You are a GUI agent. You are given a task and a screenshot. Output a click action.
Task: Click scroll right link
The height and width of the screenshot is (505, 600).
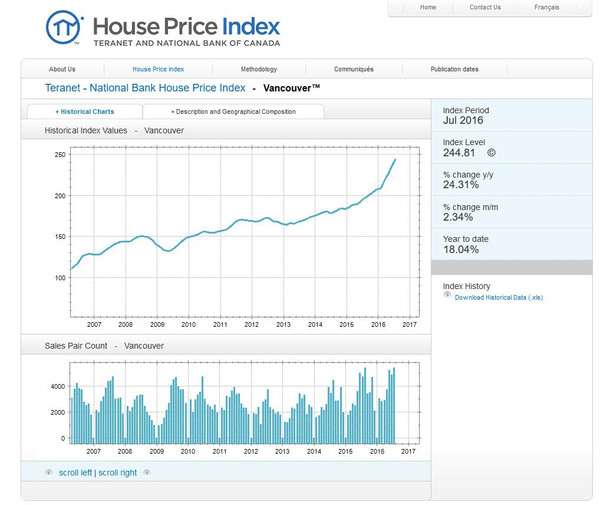[117, 473]
